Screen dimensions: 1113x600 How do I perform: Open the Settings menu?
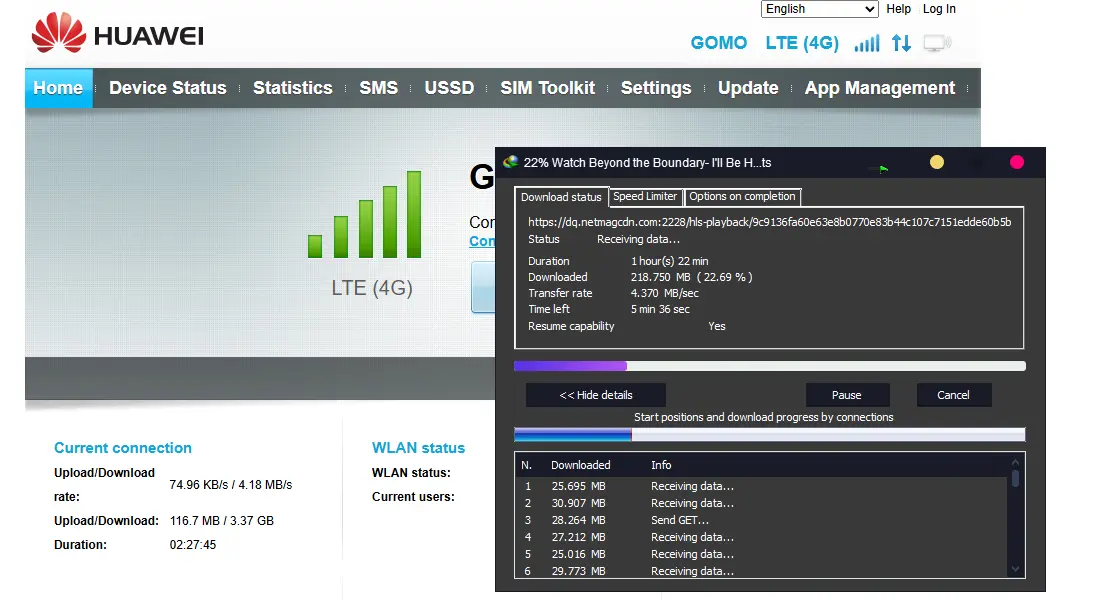[x=656, y=88]
